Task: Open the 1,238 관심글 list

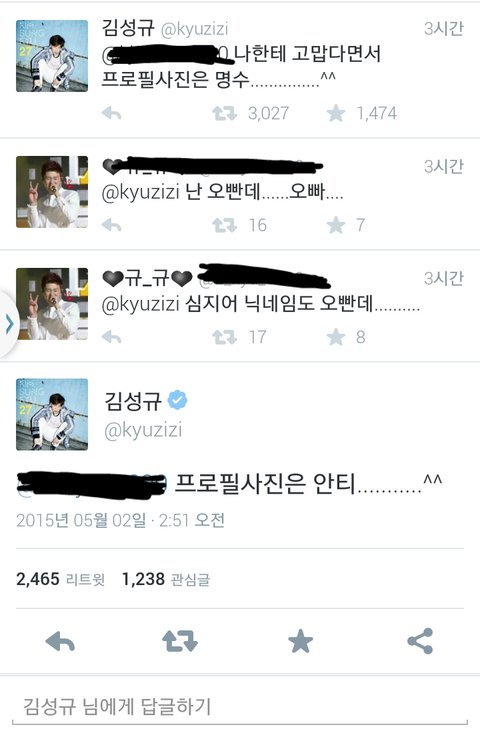Action: (165, 579)
